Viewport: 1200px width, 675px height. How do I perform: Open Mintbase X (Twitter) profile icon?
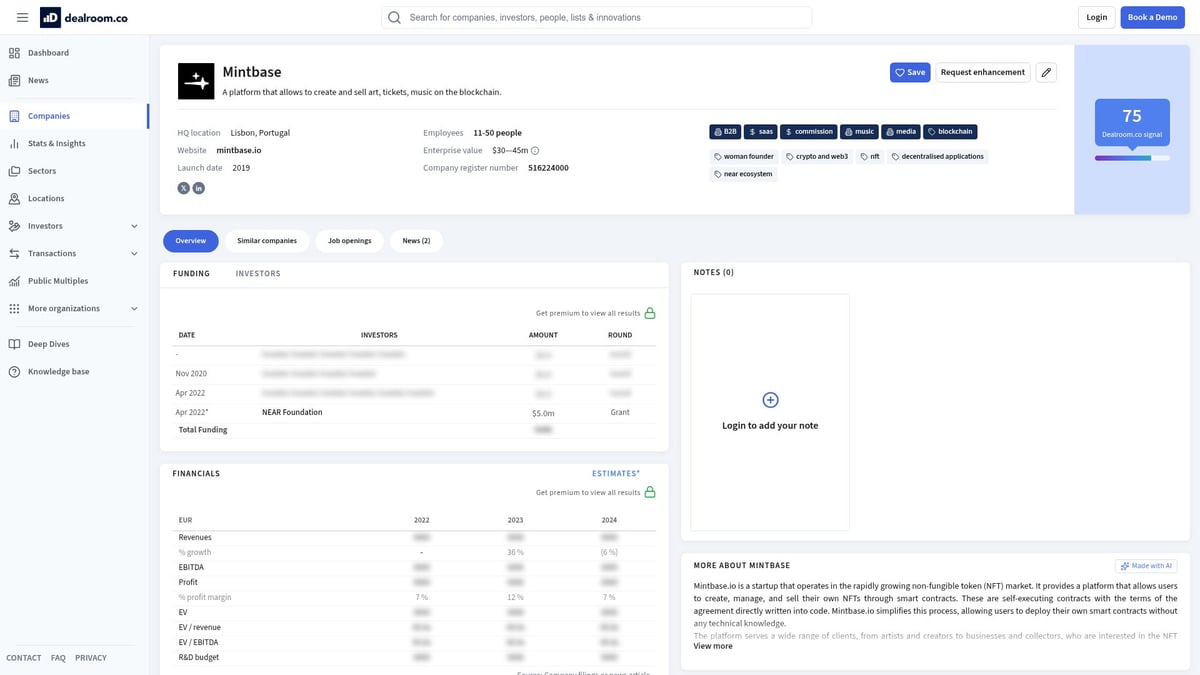184,188
